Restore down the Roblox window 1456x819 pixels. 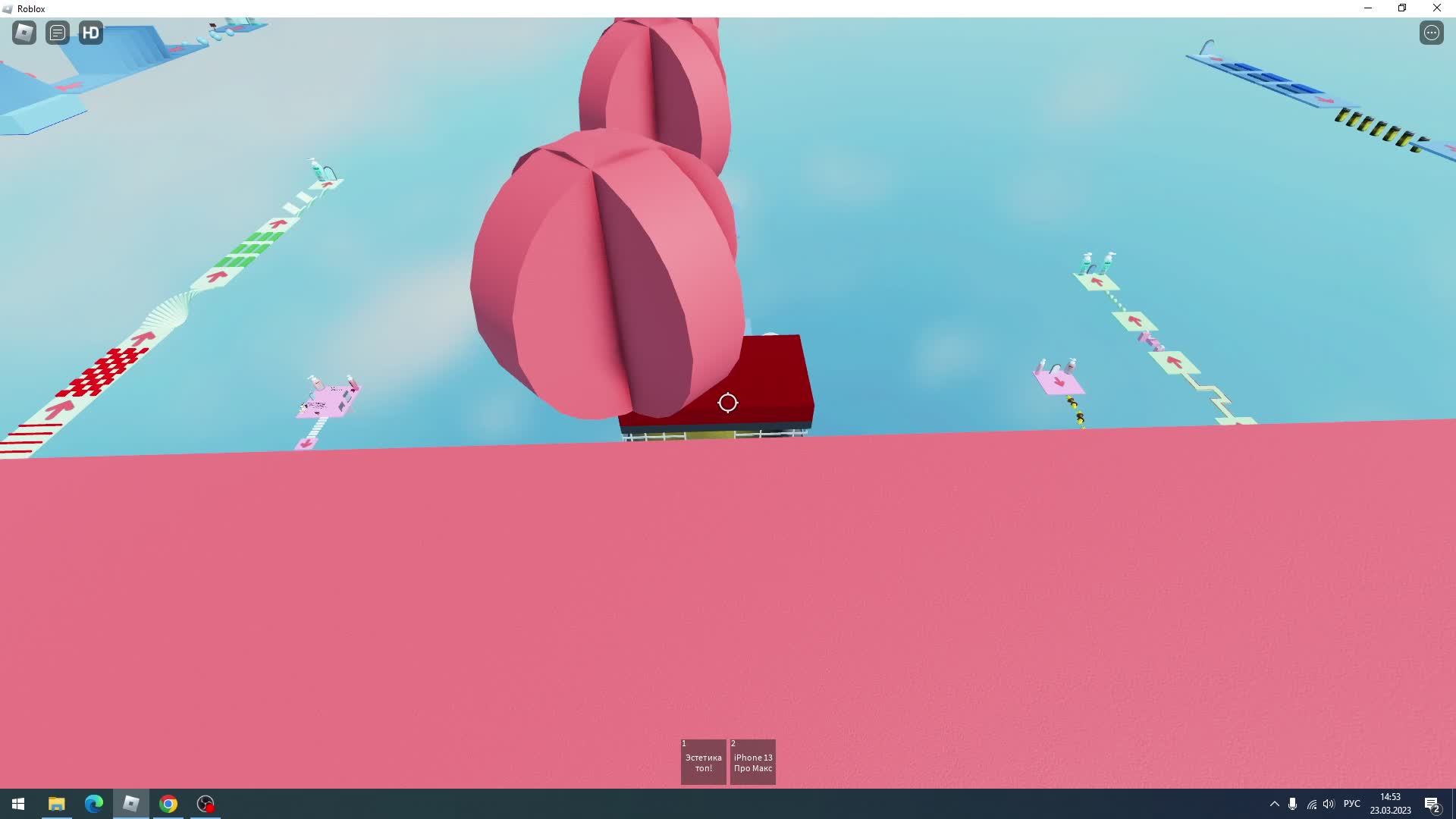tap(1402, 8)
